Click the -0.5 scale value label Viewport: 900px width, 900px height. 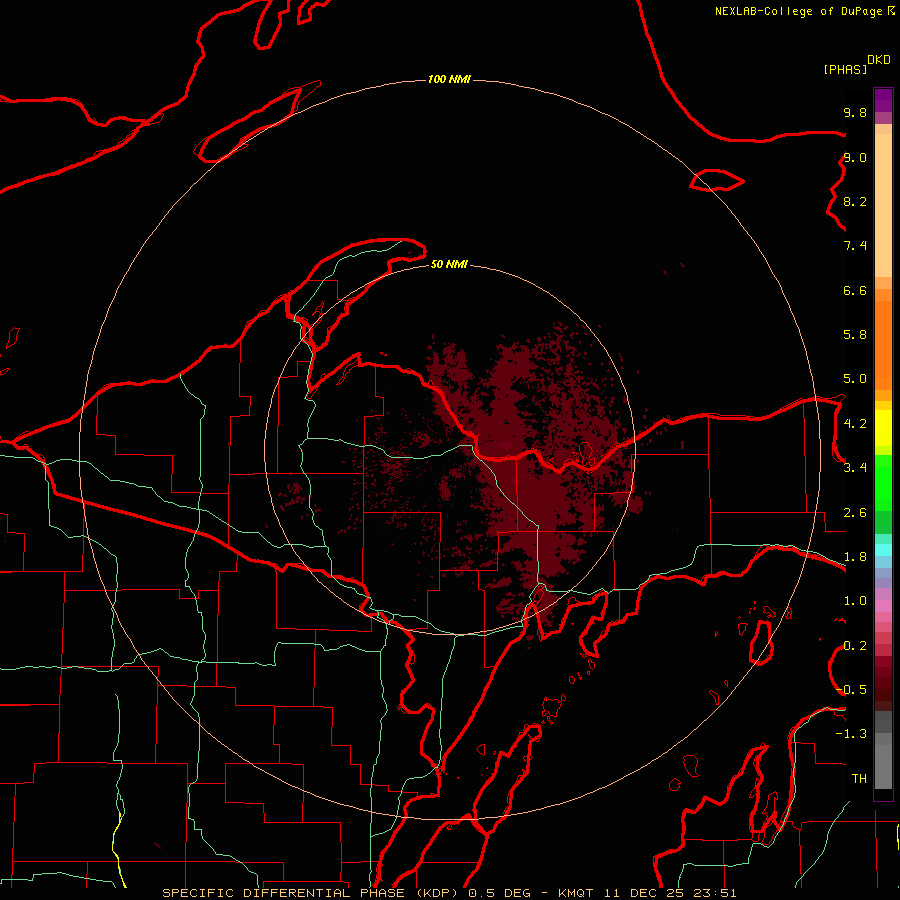tap(851, 690)
